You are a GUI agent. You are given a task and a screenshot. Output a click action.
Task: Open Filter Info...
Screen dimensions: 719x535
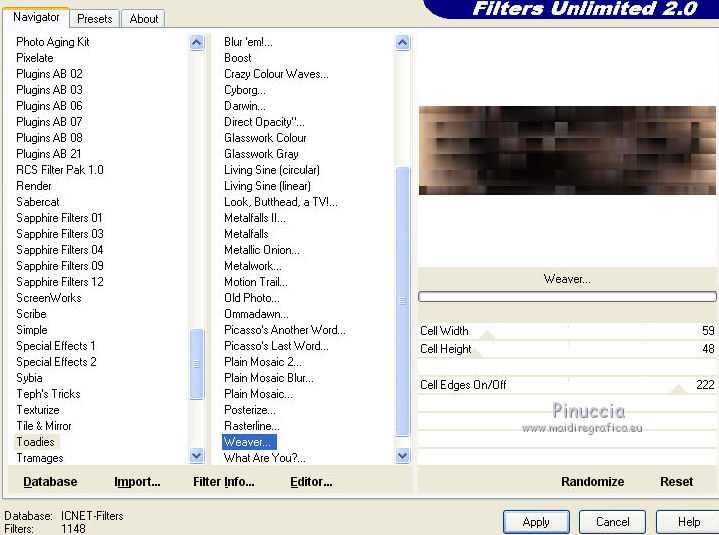(x=223, y=482)
